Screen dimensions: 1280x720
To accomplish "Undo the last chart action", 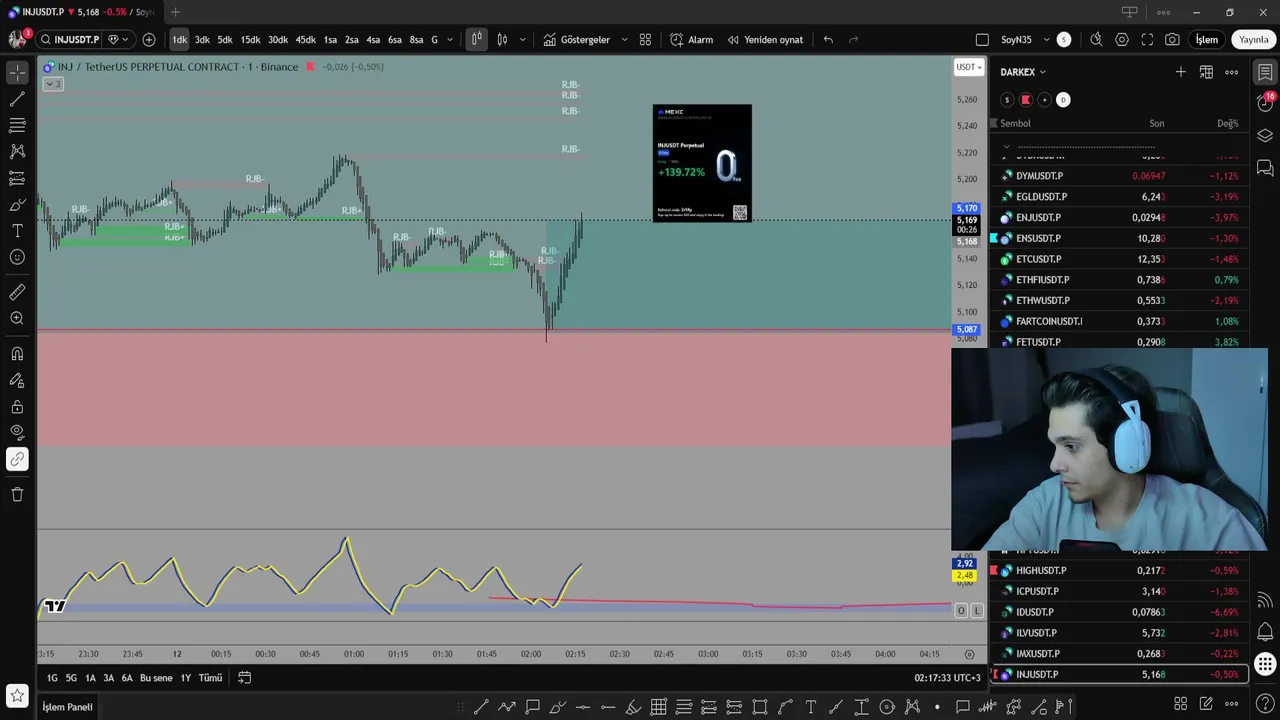I will 828,40.
